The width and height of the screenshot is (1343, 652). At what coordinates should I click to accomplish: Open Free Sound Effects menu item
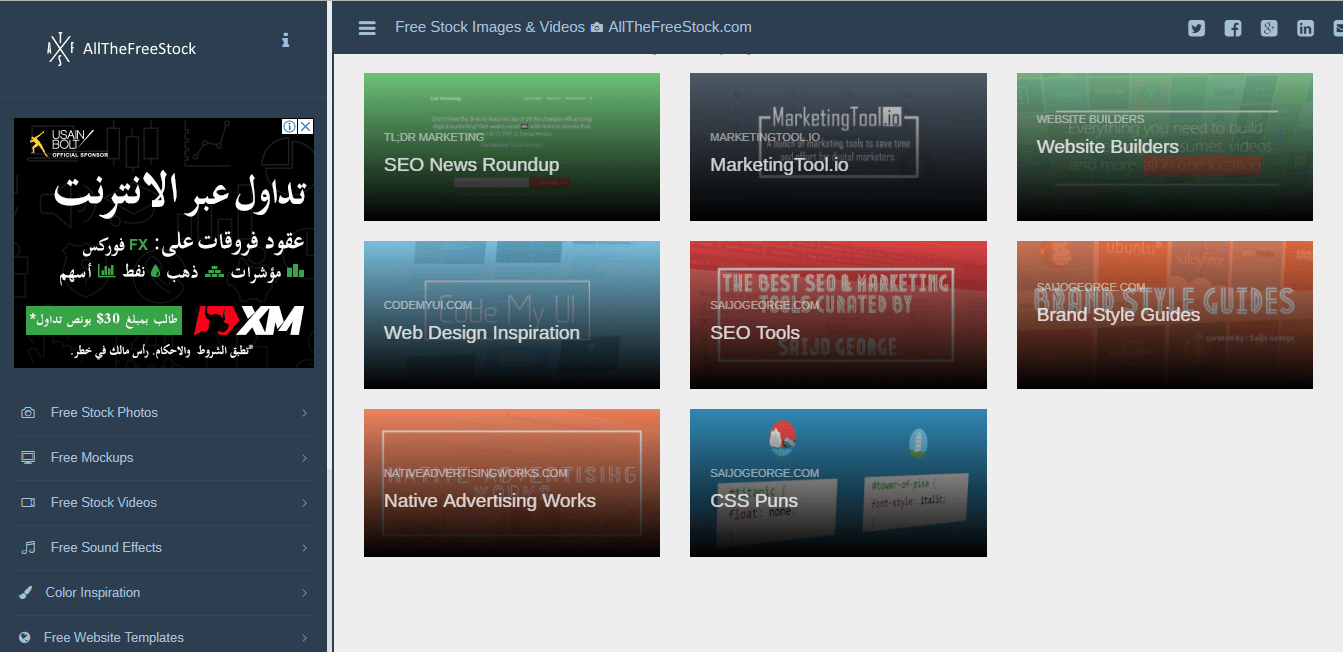164,548
